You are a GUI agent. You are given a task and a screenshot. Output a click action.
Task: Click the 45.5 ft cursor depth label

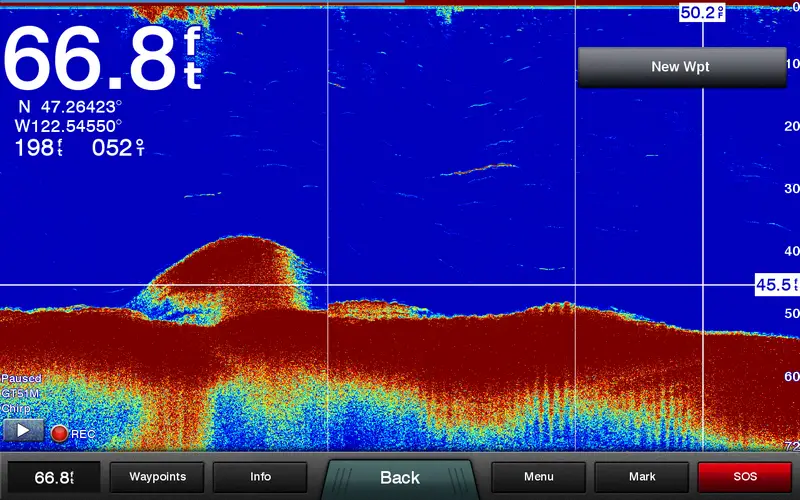coord(776,285)
